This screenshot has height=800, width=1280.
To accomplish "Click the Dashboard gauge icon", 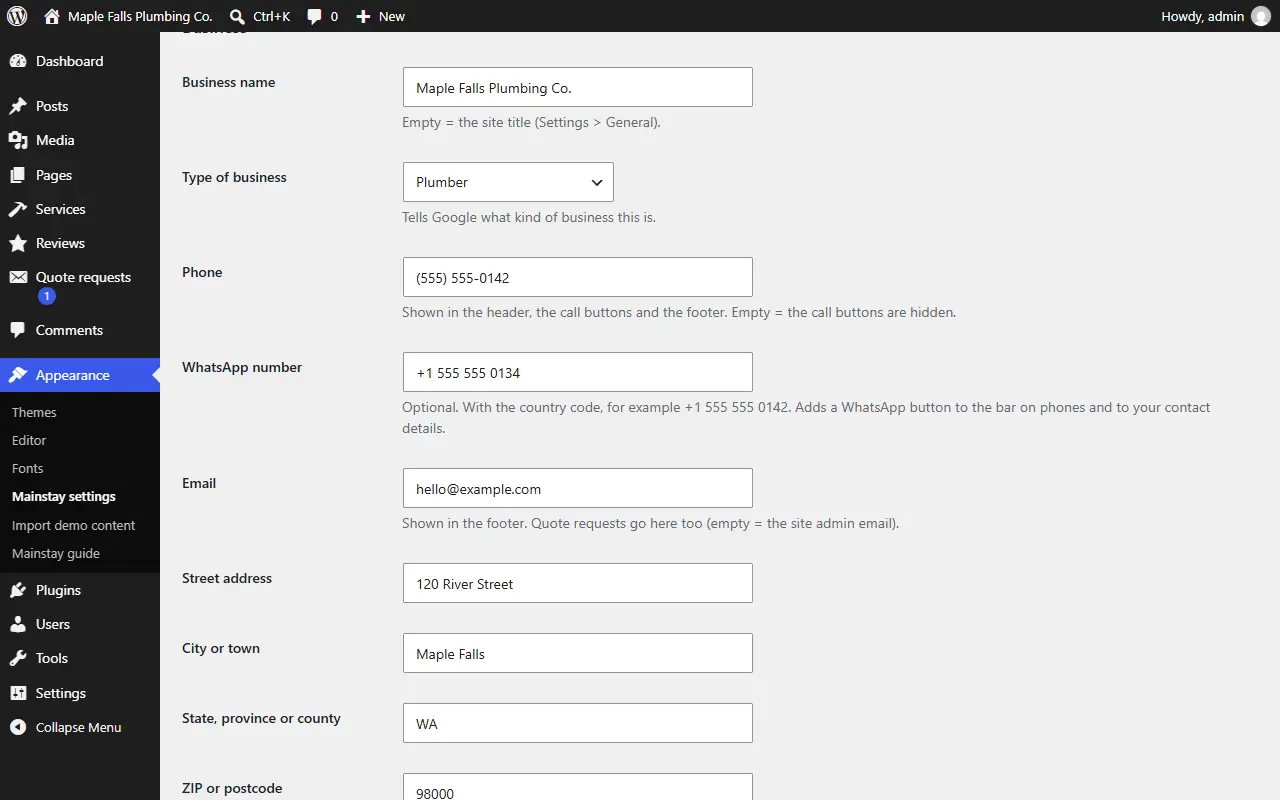I will [x=18, y=61].
